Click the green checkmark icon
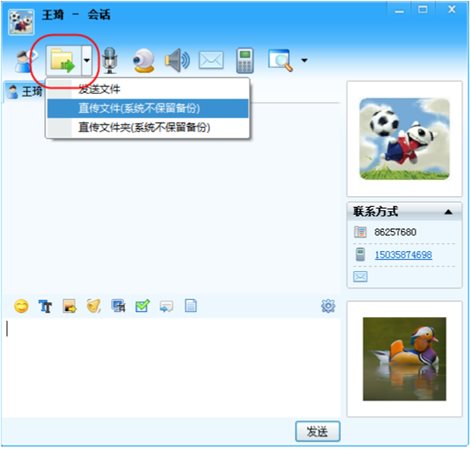 (x=142, y=306)
